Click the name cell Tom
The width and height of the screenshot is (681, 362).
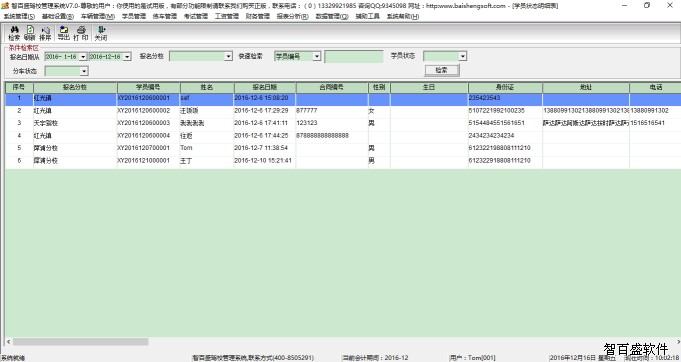[x=207, y=148]
